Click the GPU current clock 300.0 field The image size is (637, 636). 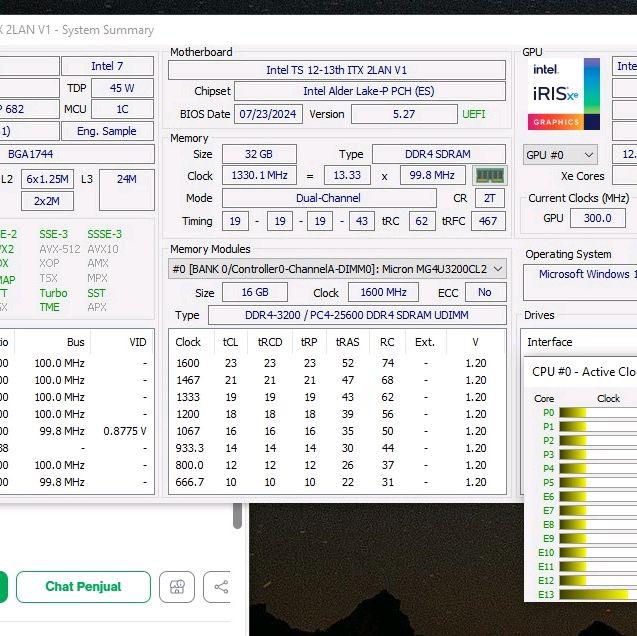click(597, 218)
